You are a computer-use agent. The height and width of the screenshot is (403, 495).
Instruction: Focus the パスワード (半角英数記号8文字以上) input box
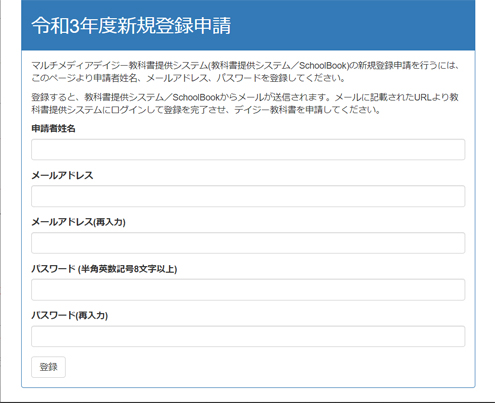(x=248, y=290)
